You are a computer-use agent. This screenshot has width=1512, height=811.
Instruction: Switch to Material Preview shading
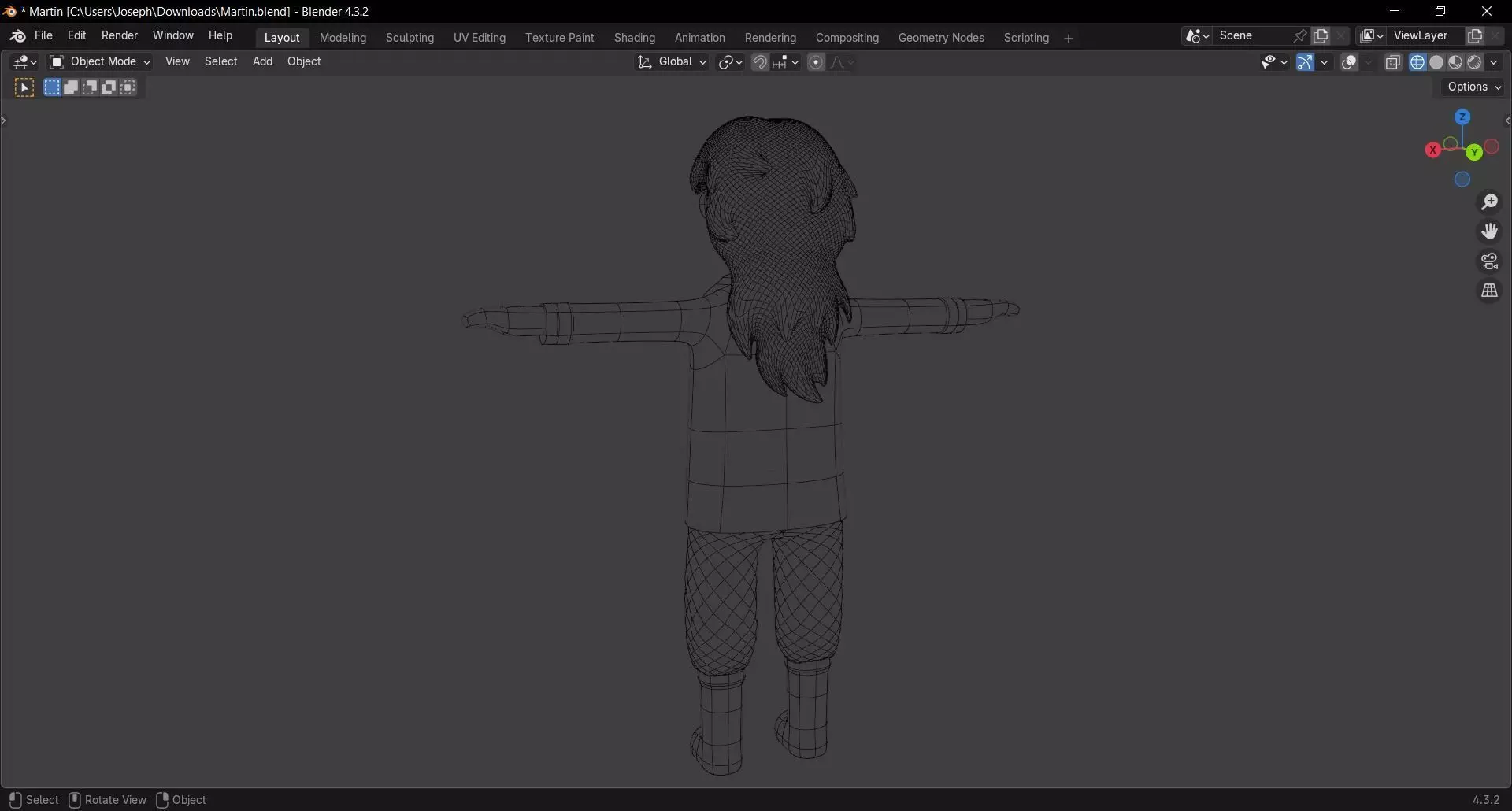tap(1455, 62)
